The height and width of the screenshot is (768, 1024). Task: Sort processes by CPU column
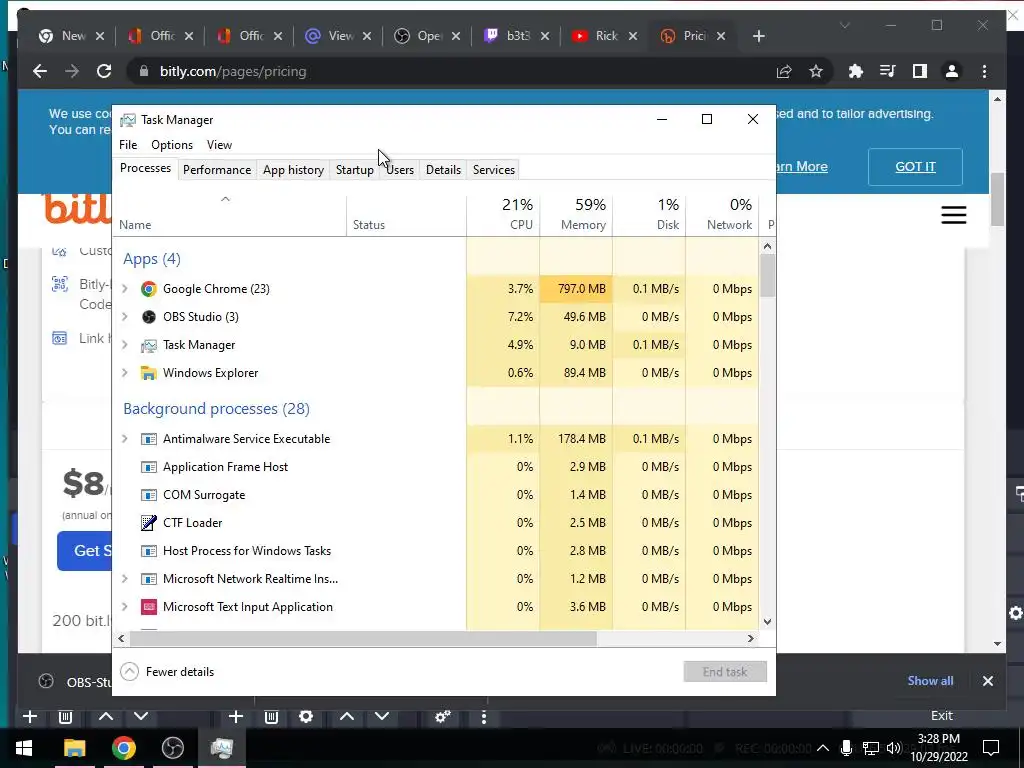point(504,215)
